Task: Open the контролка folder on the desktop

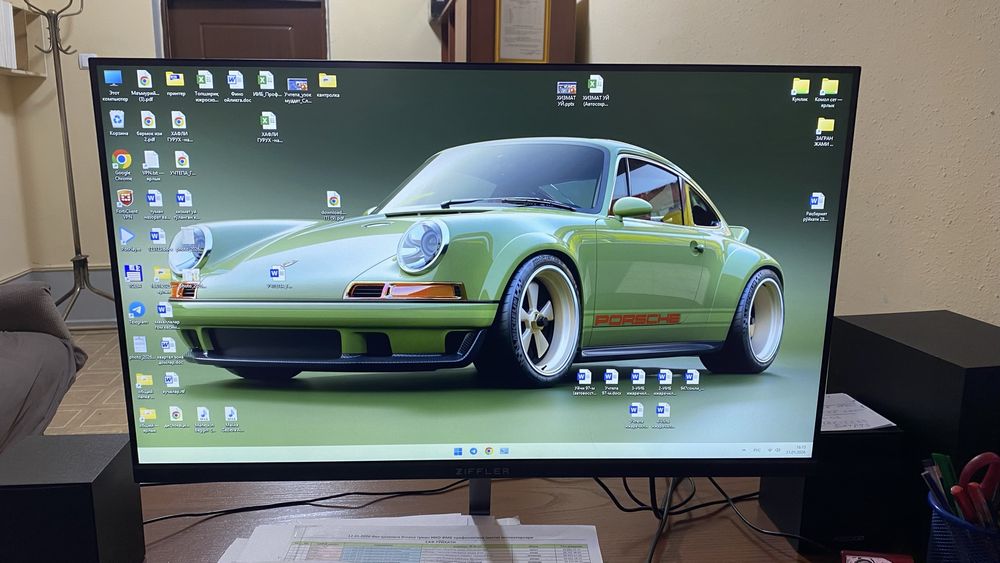Action: 327,85
